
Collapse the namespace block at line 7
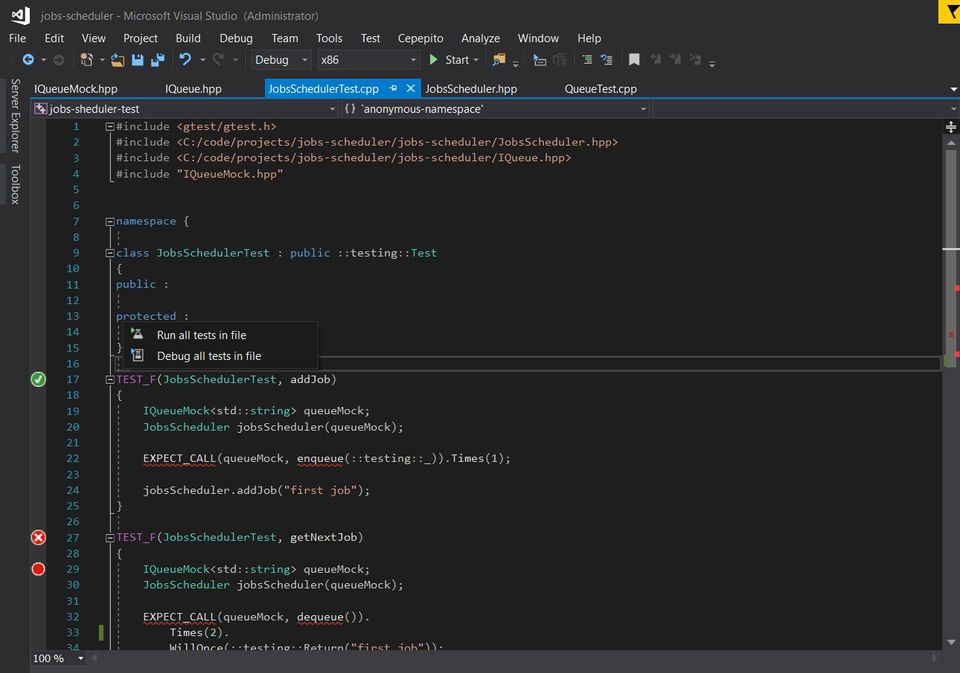tap(110, 222)
